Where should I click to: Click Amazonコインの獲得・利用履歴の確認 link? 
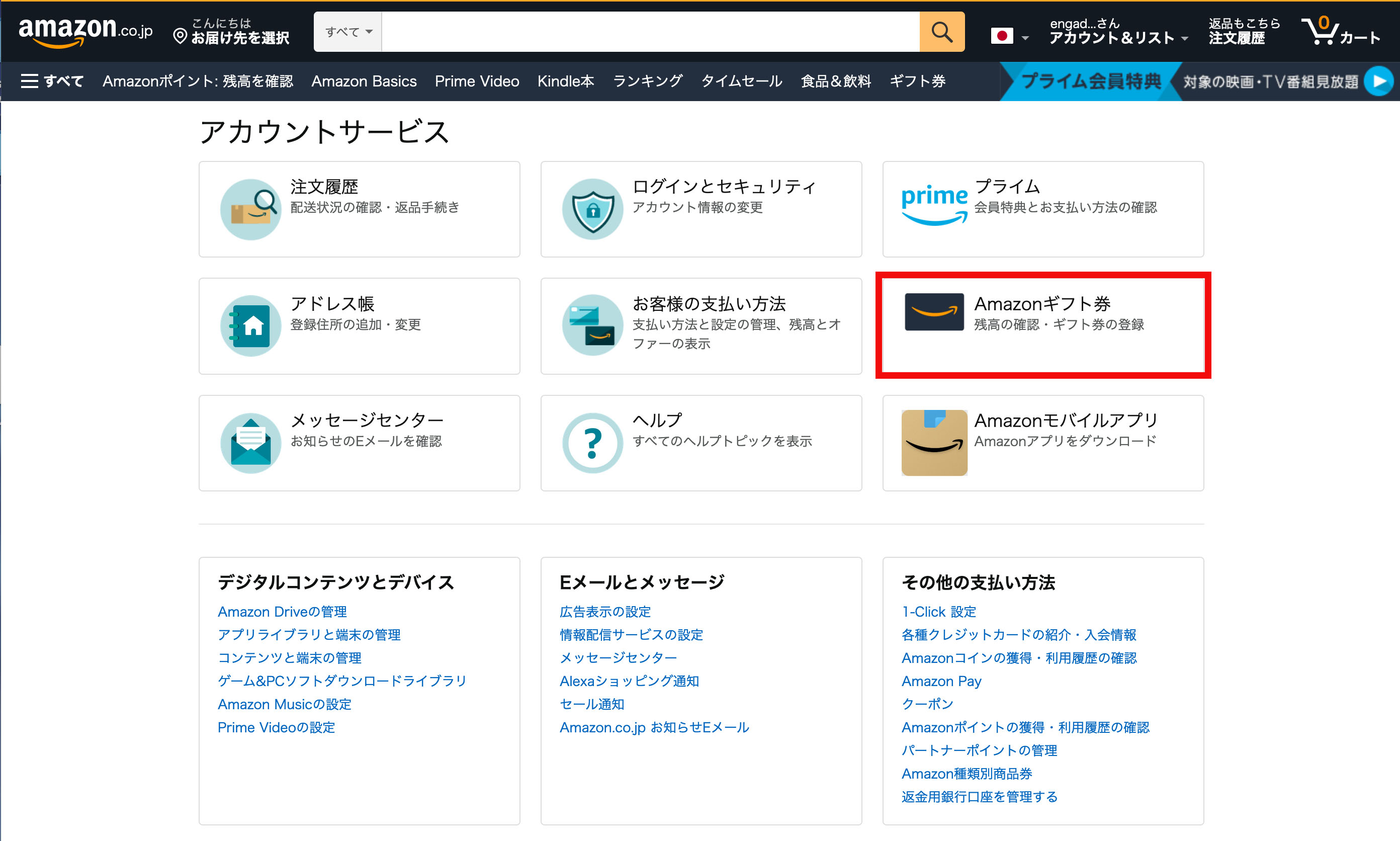(1019, 658)
